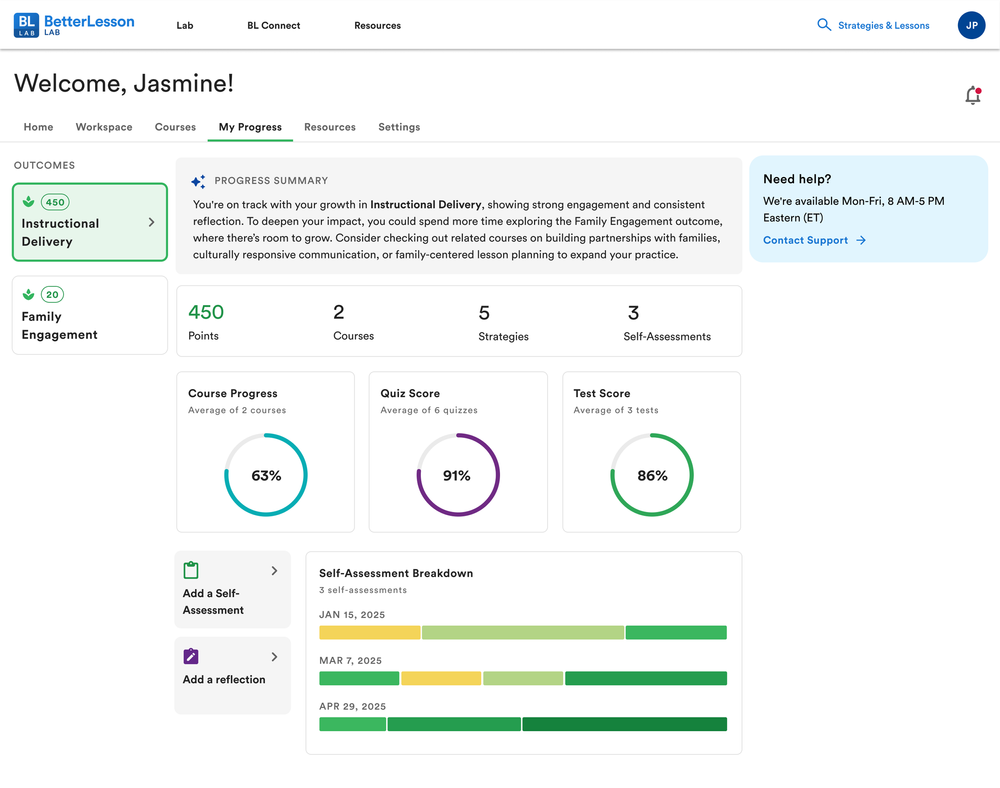Open the JP profile avatar
Viewport: 1000px width, 788px height.
pos(971,25)
